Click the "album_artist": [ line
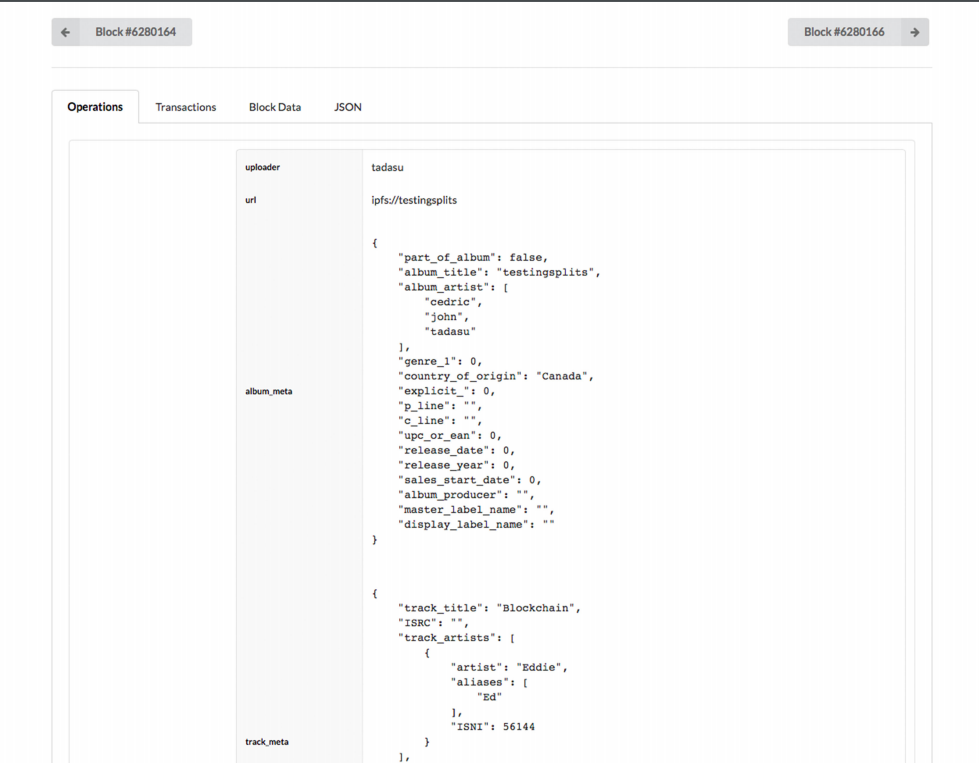 453,287
